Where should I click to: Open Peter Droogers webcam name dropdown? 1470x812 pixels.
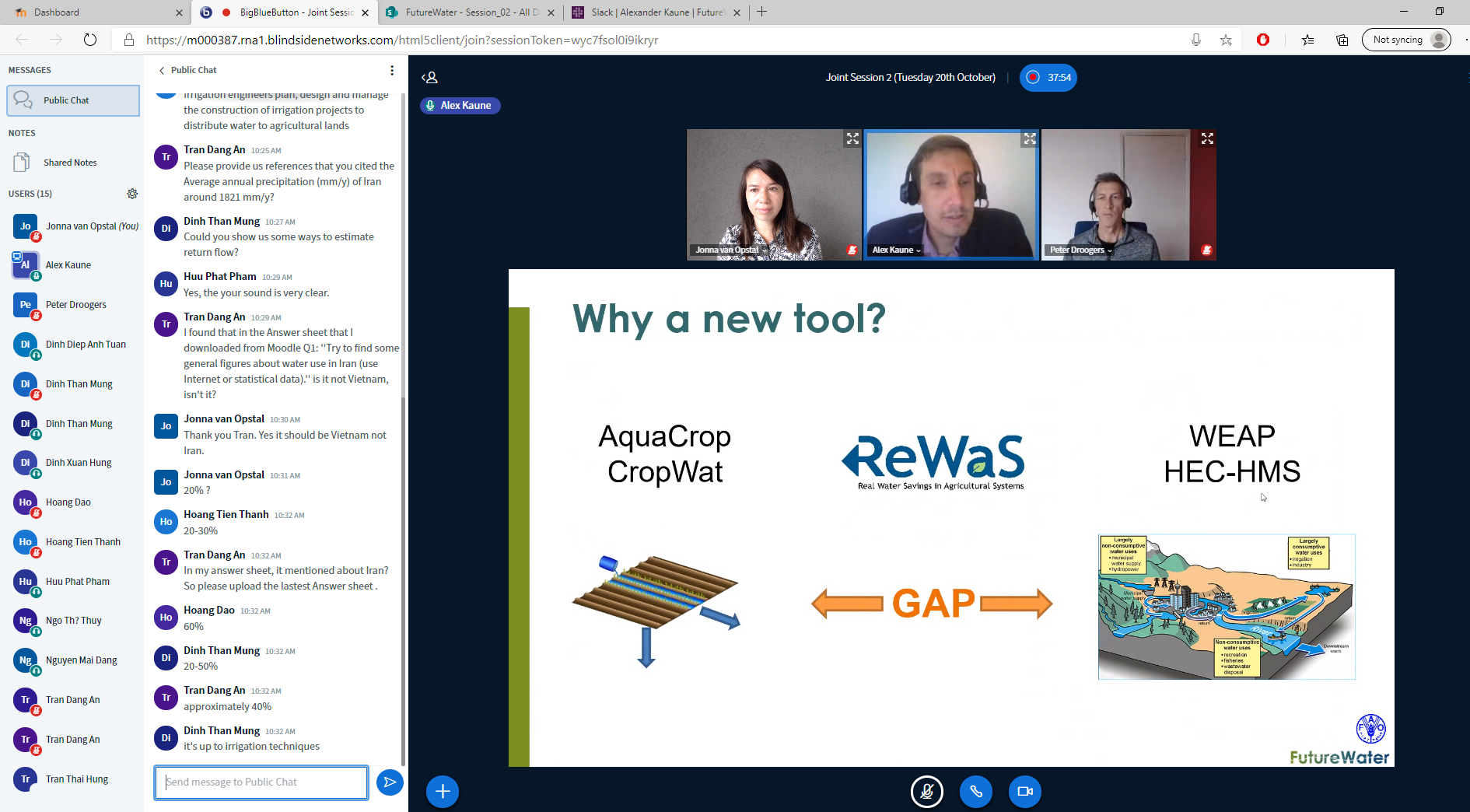(1081, 250)
